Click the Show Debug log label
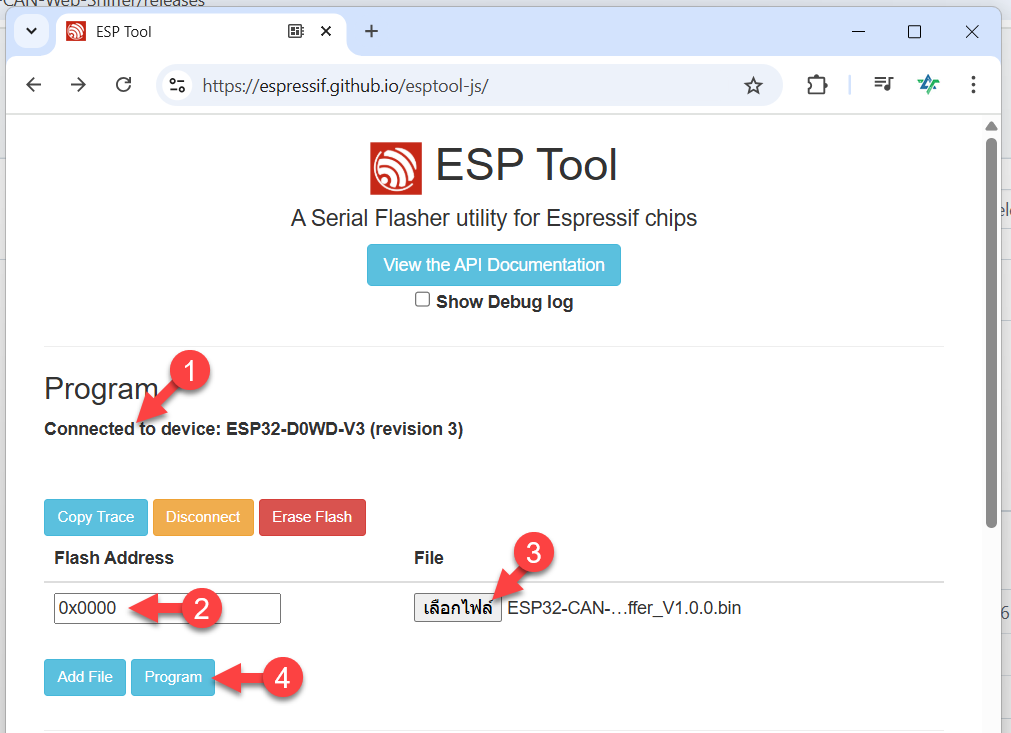 pyautogui.click(x=505, y=302)
